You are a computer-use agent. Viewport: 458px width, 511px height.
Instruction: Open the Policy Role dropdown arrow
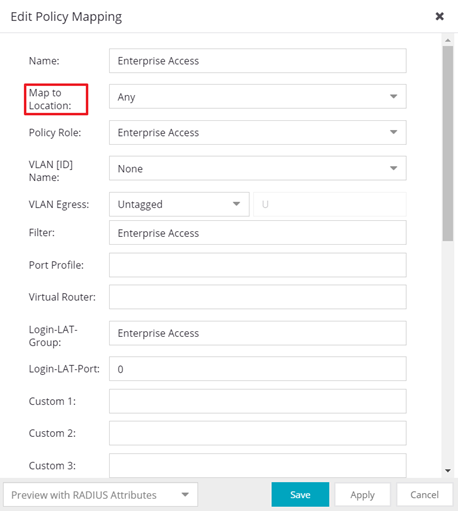pyautogui.click(x=393, y=132)
